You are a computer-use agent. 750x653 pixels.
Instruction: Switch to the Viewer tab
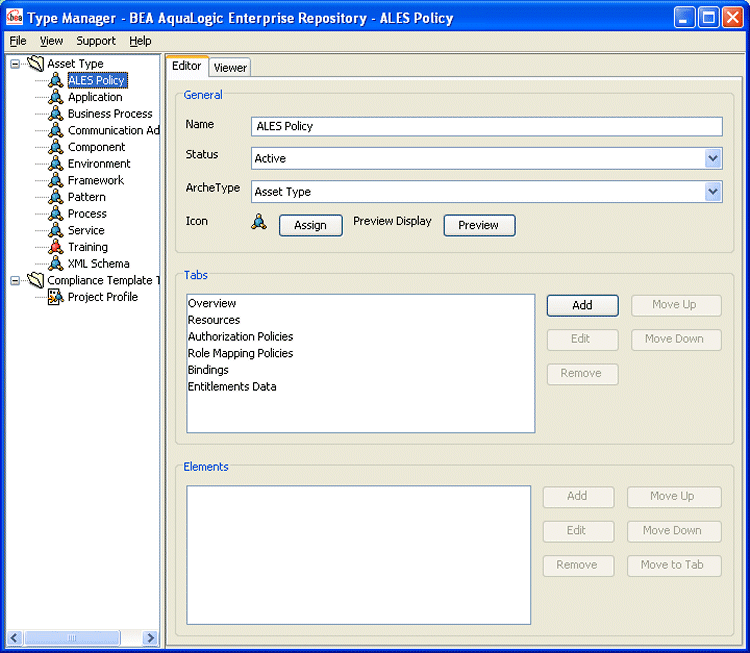230,67
